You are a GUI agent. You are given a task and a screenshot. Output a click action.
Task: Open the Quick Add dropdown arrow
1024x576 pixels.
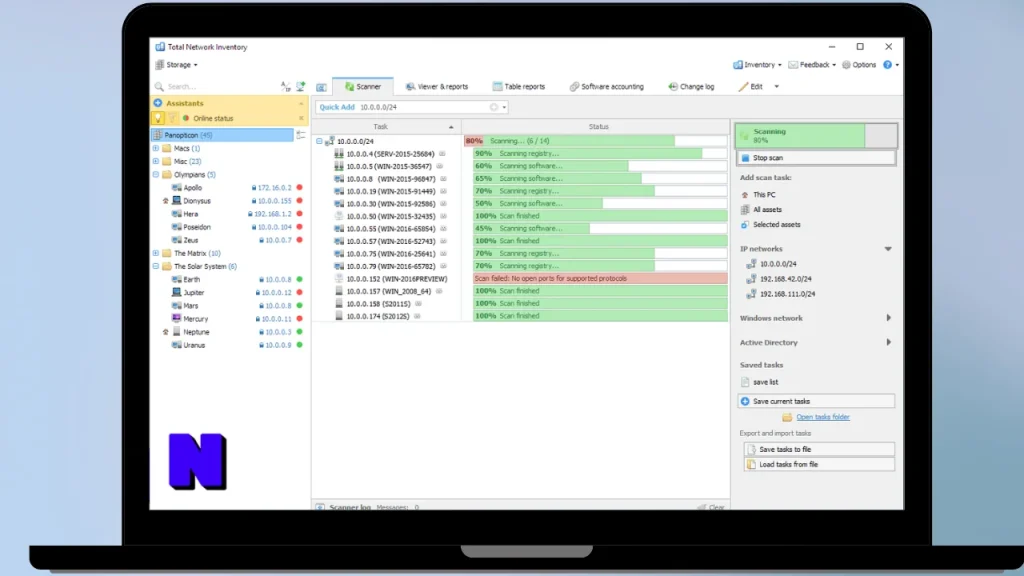pos(504,107)
